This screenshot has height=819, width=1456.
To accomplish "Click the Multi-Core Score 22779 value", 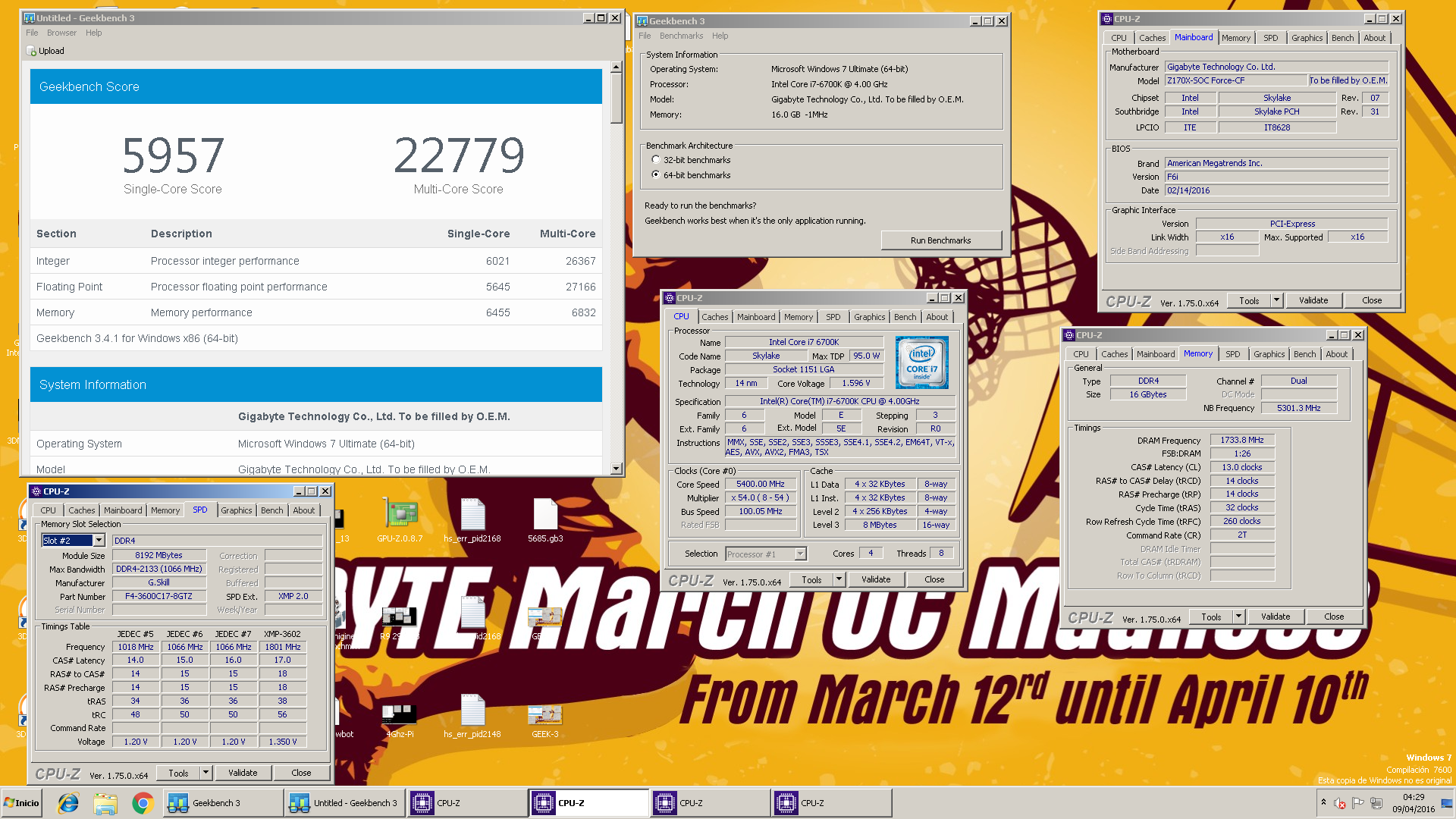I will click(459, 155).
